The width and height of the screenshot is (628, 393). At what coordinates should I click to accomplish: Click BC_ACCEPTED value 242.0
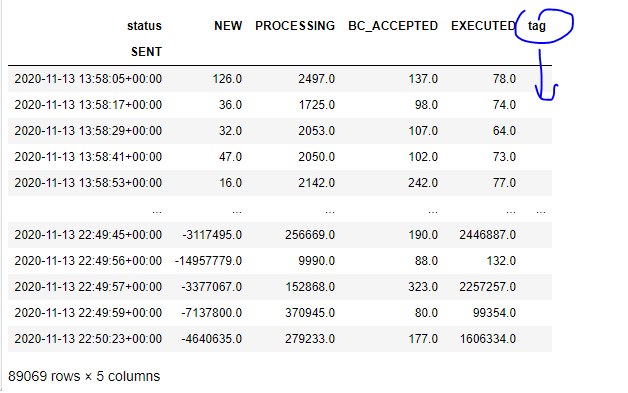pos(423,183)
